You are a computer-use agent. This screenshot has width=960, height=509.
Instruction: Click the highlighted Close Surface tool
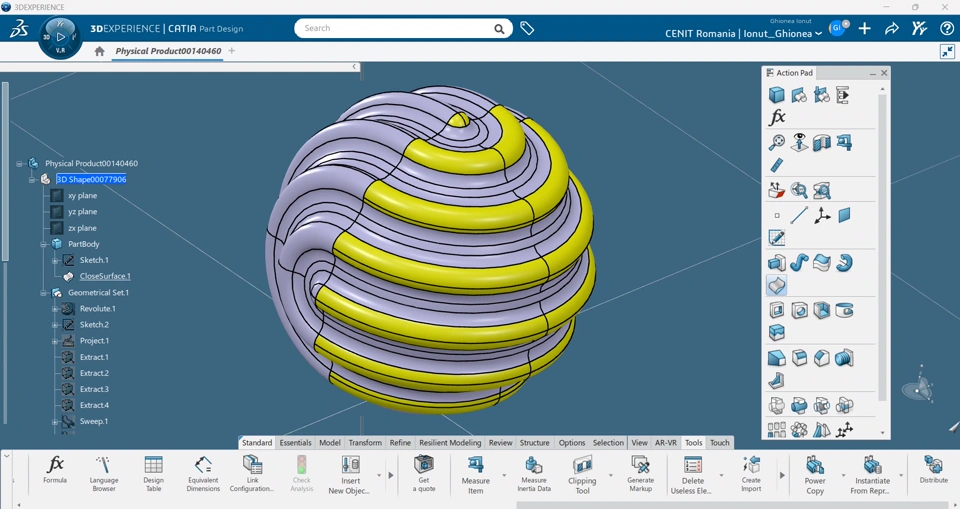click(777, 285)
